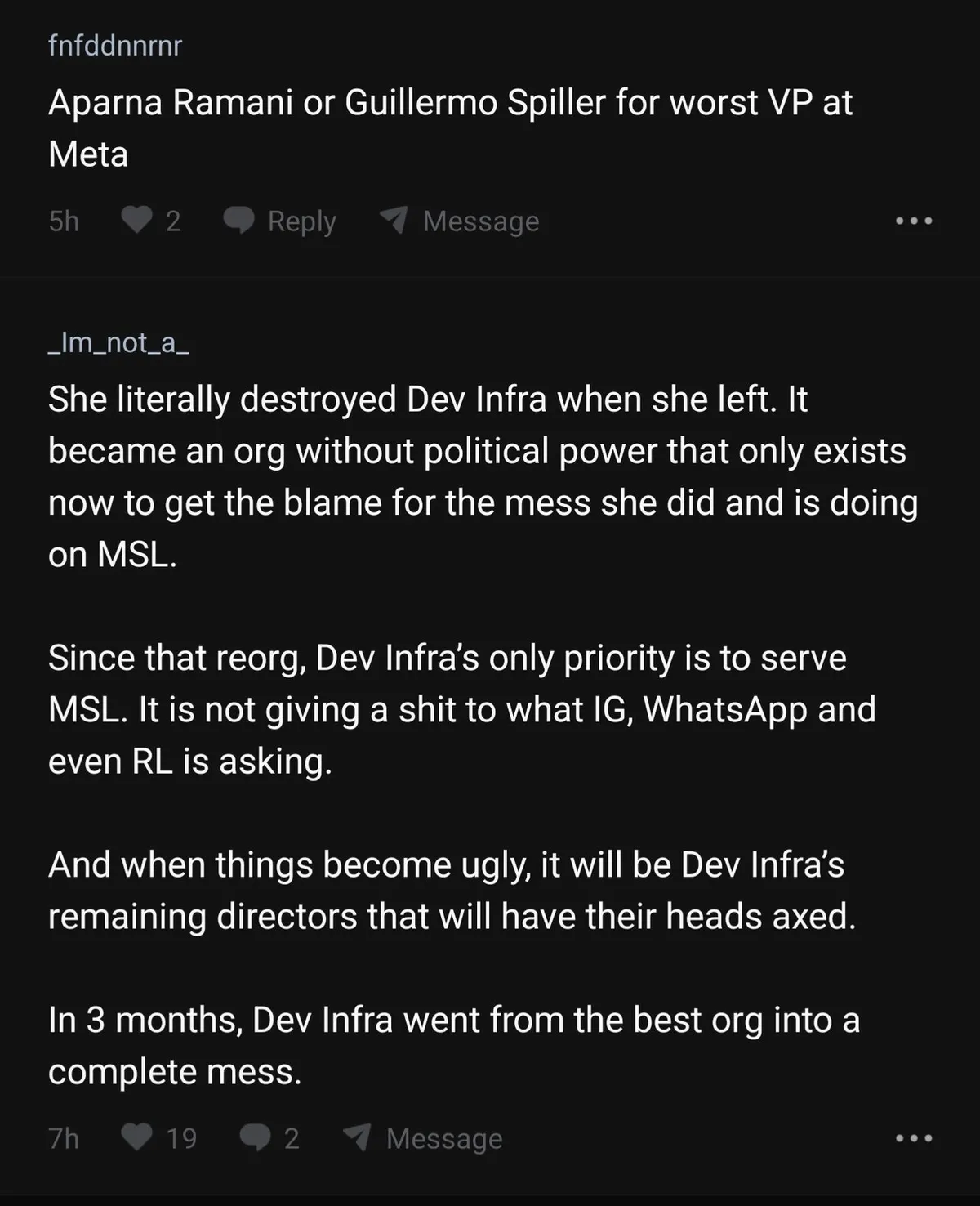The height and width of the screenshot is (1206, 980).
Task: Click the paper plane icon under _Im_not_a_'s comment
Action: click(x=357, y=1137)
